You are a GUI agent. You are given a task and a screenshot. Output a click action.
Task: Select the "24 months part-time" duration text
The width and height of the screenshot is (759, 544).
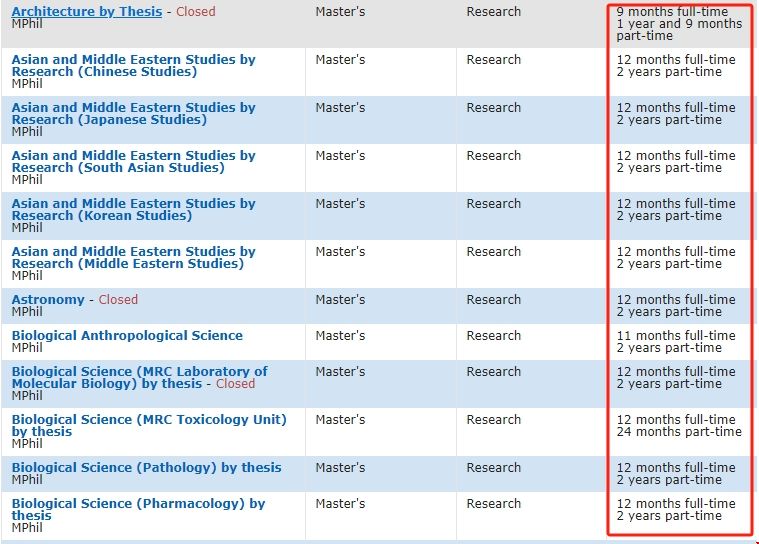679,432
